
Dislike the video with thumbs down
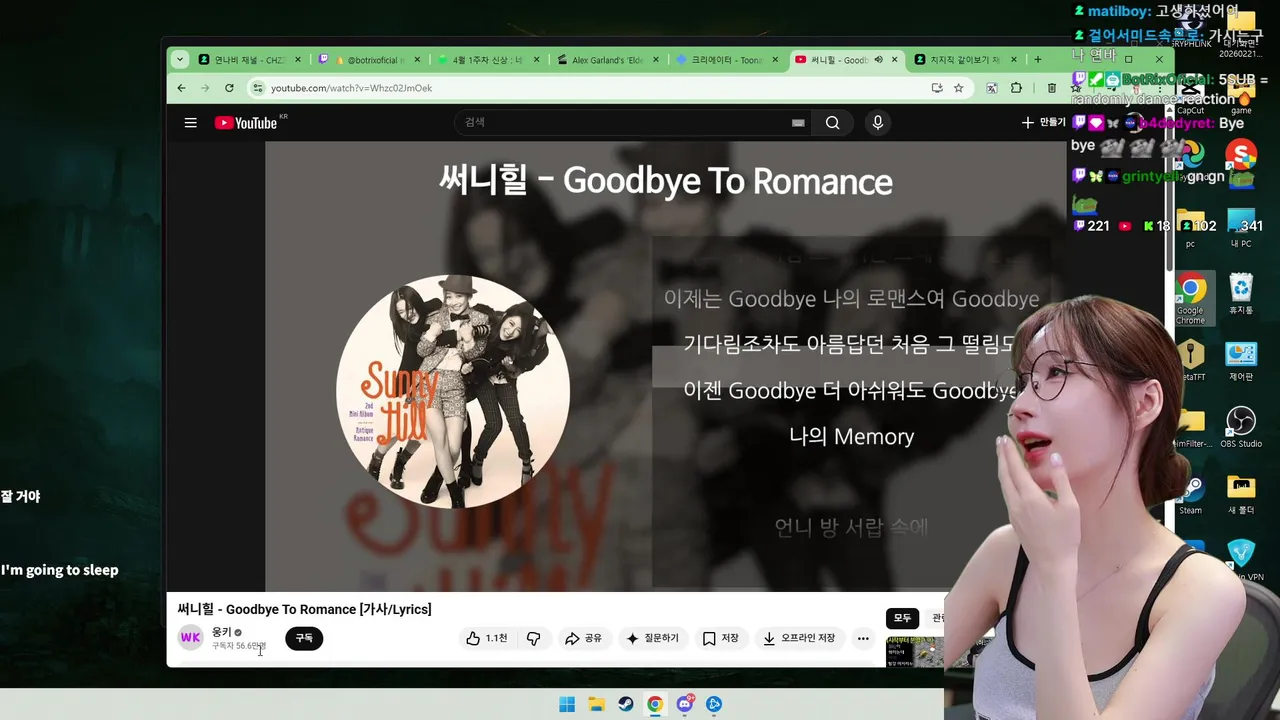(x=533, y=638)
